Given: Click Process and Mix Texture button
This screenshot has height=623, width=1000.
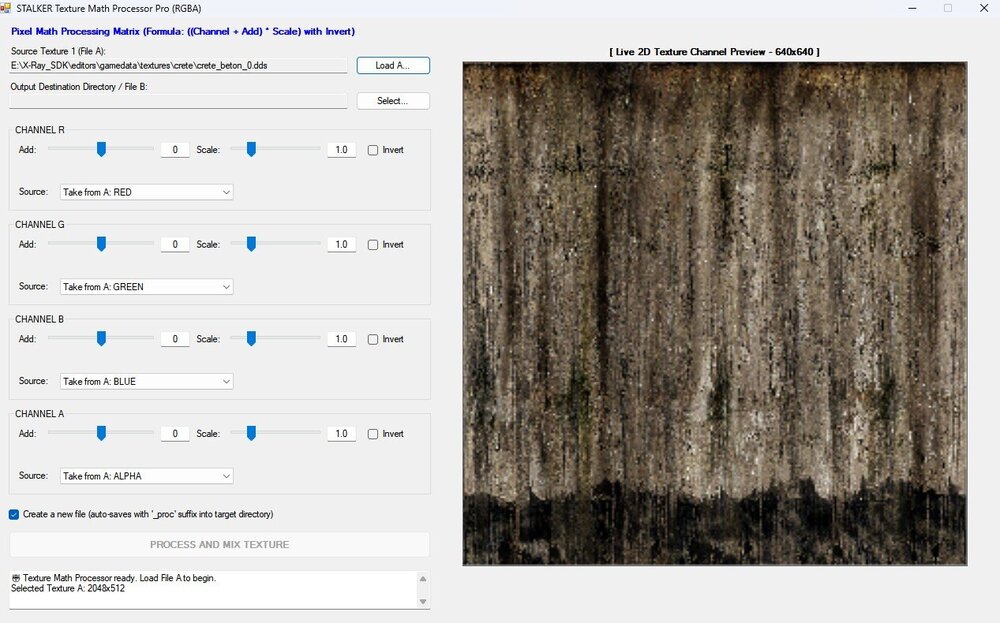Looking at the screenshot, I should point(219,545).
